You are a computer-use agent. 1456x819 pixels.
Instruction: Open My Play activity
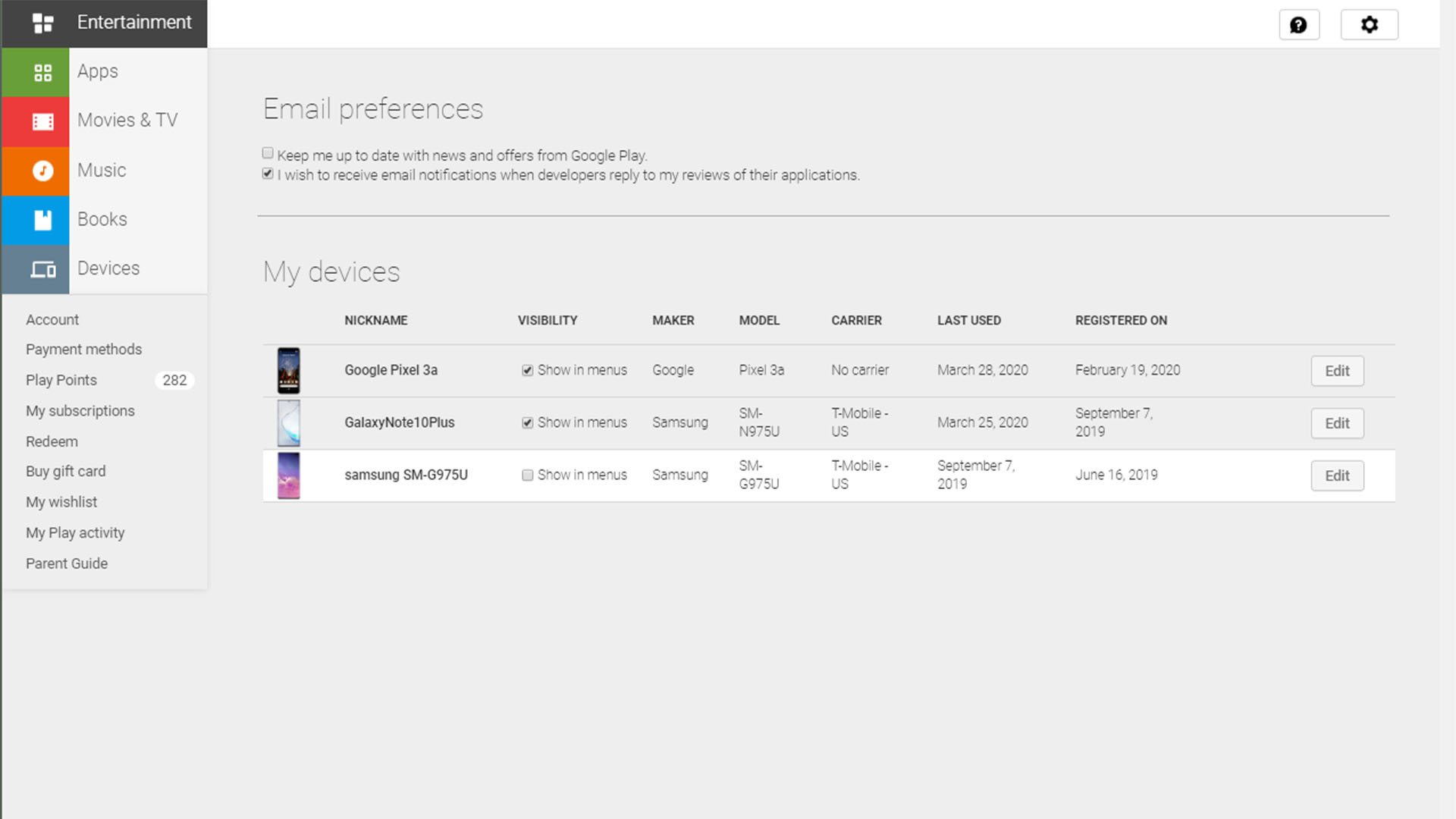coord(75,533)
